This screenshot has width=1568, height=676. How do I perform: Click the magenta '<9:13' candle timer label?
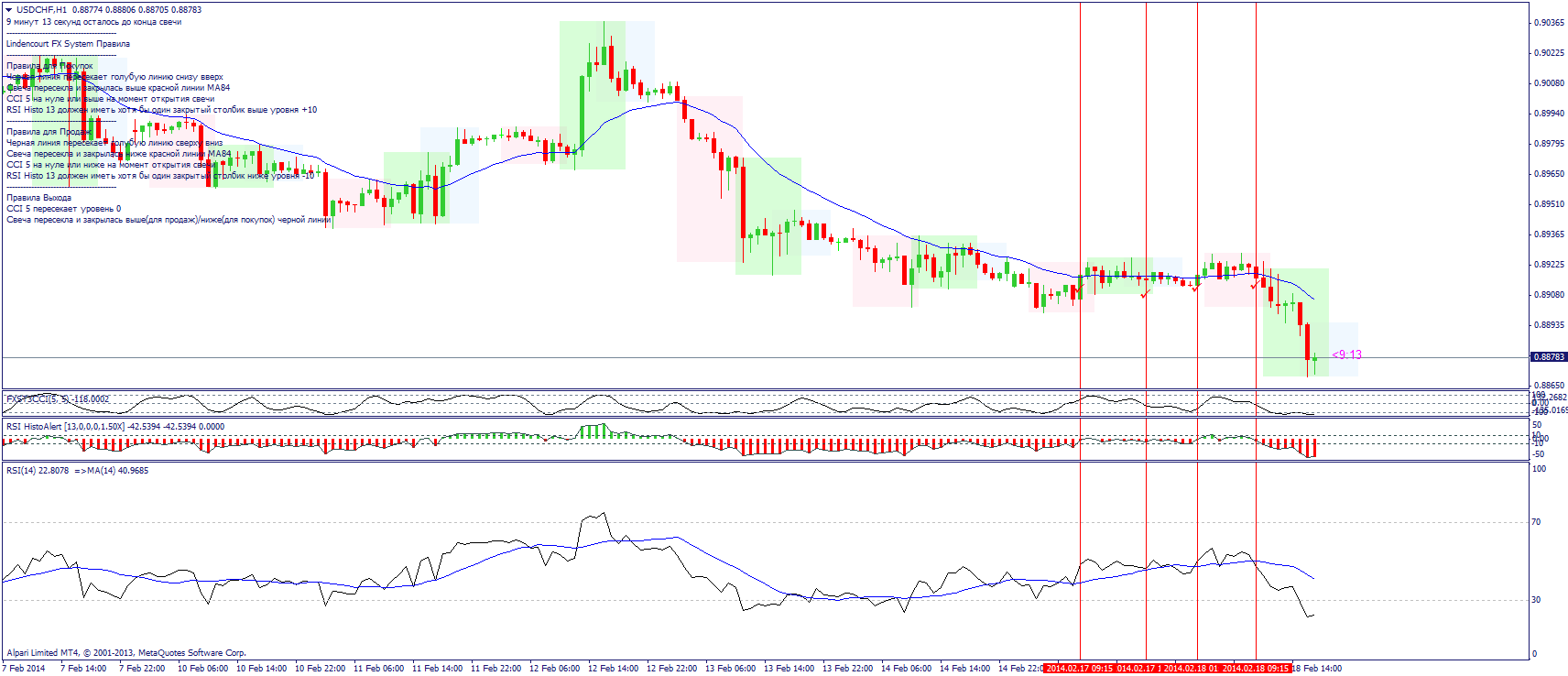[1346, 354]
